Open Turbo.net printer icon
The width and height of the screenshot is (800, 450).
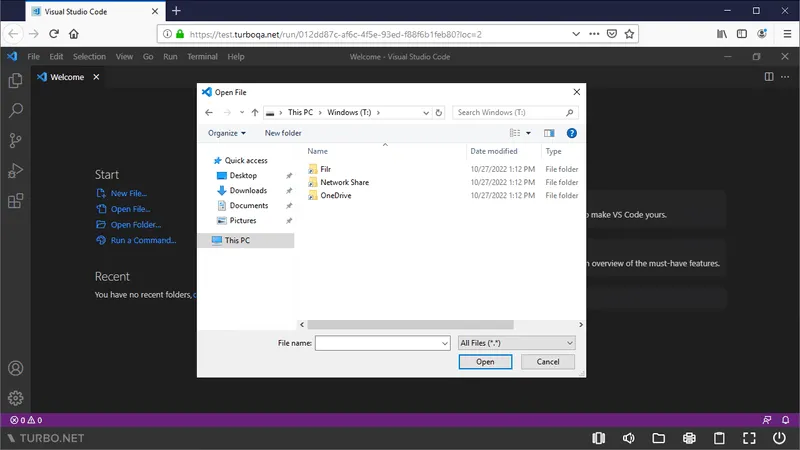[689, 438]
